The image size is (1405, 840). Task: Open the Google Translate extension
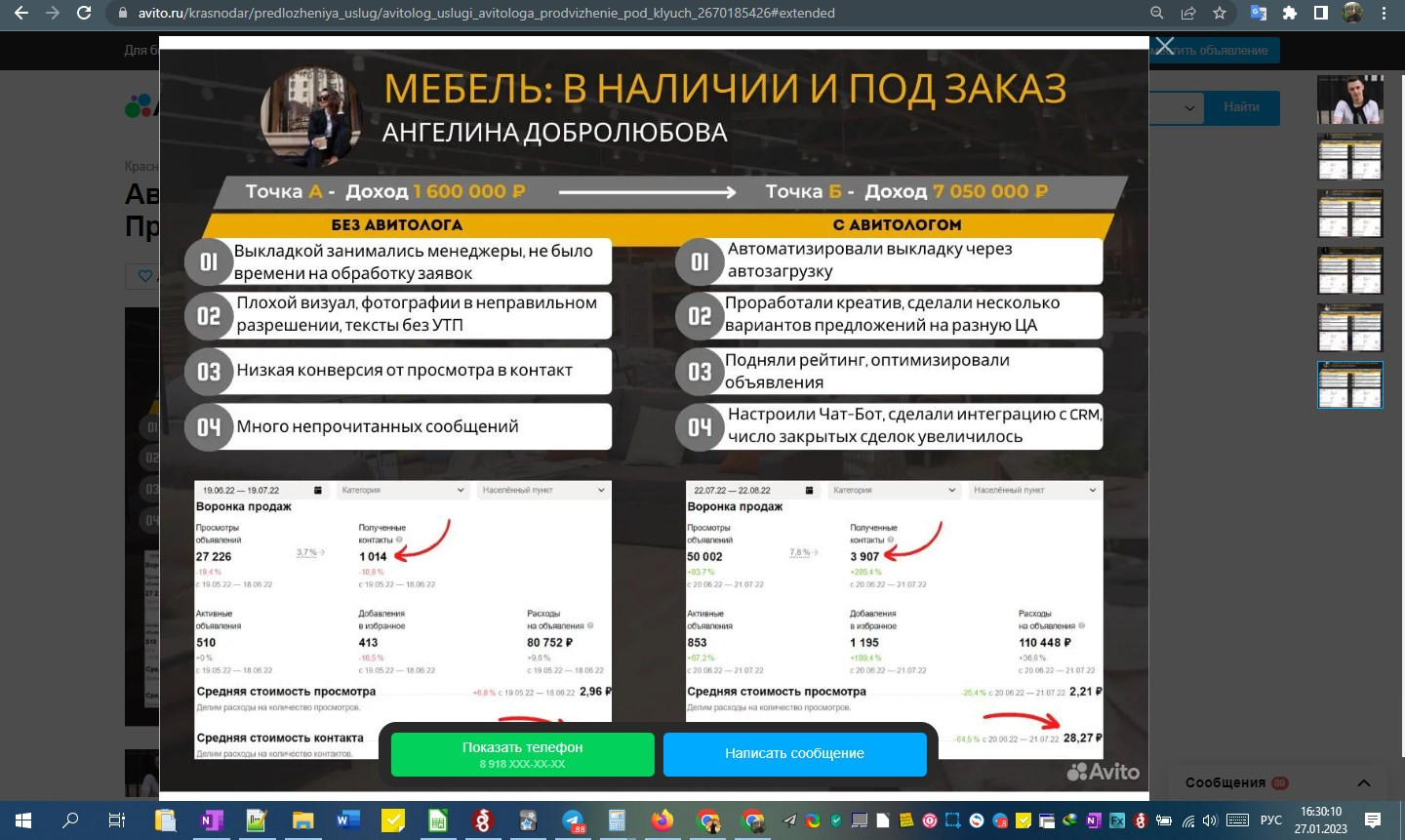coord(1259,14)
